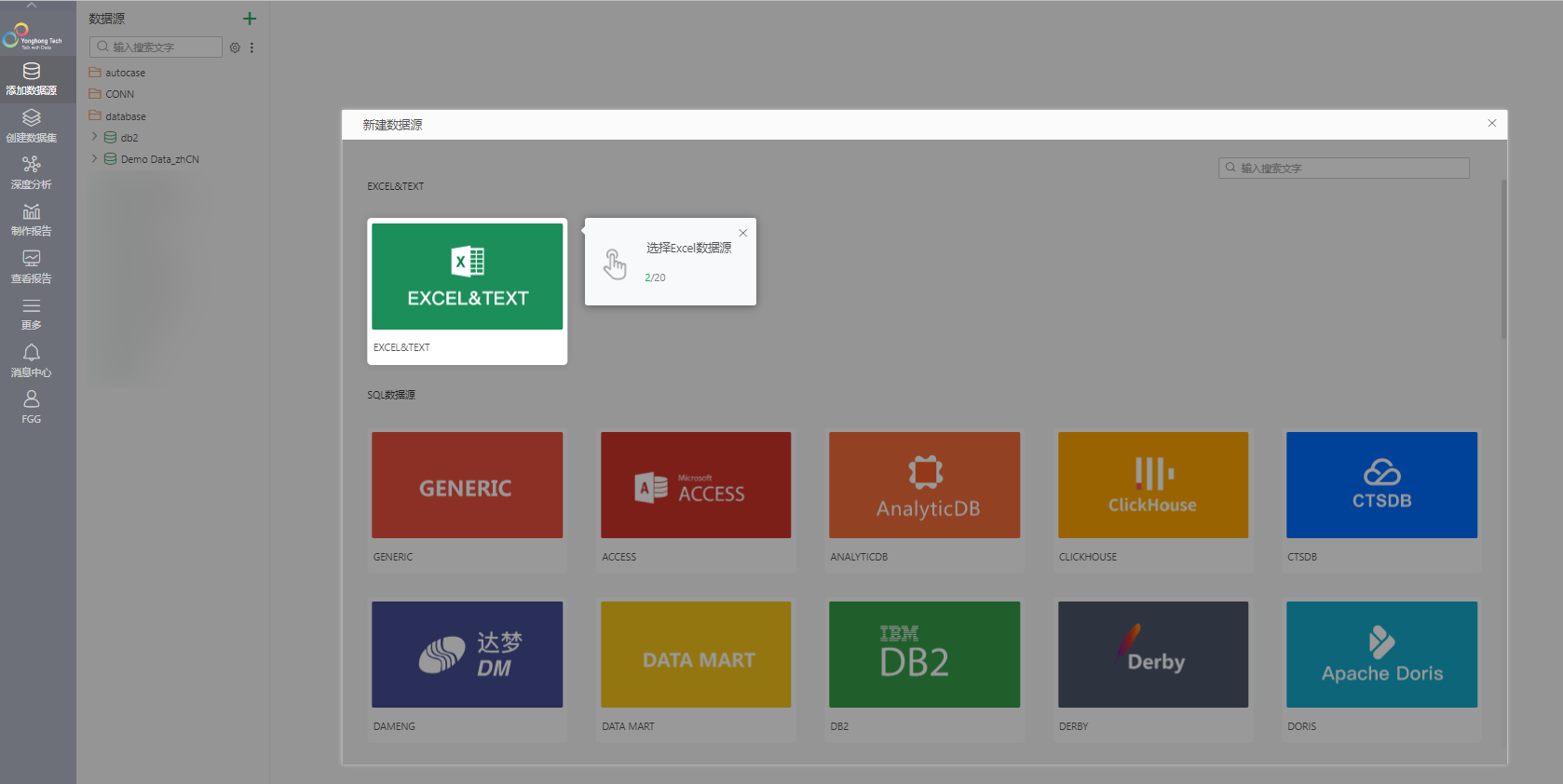Dismiss the 选择Excel数据源 guide tooltip
This screenshot has width=1563, height=784.
pyautogui.click(x=742, y=233)
